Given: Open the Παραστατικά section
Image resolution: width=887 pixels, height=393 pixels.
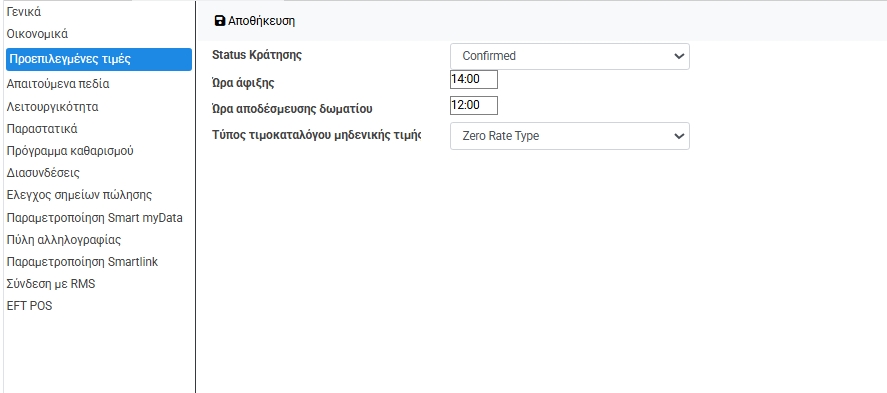Looking at the screenshot, I should point(42,129).
